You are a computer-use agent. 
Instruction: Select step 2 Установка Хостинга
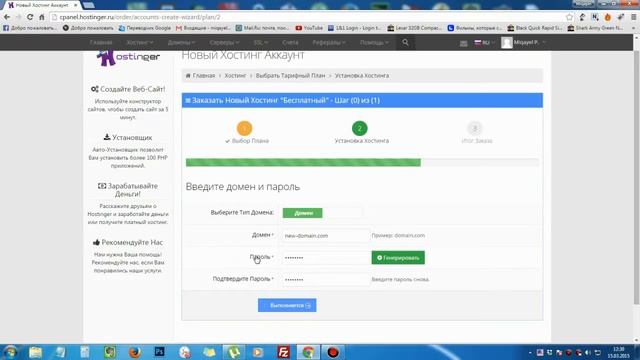[360, 128]
